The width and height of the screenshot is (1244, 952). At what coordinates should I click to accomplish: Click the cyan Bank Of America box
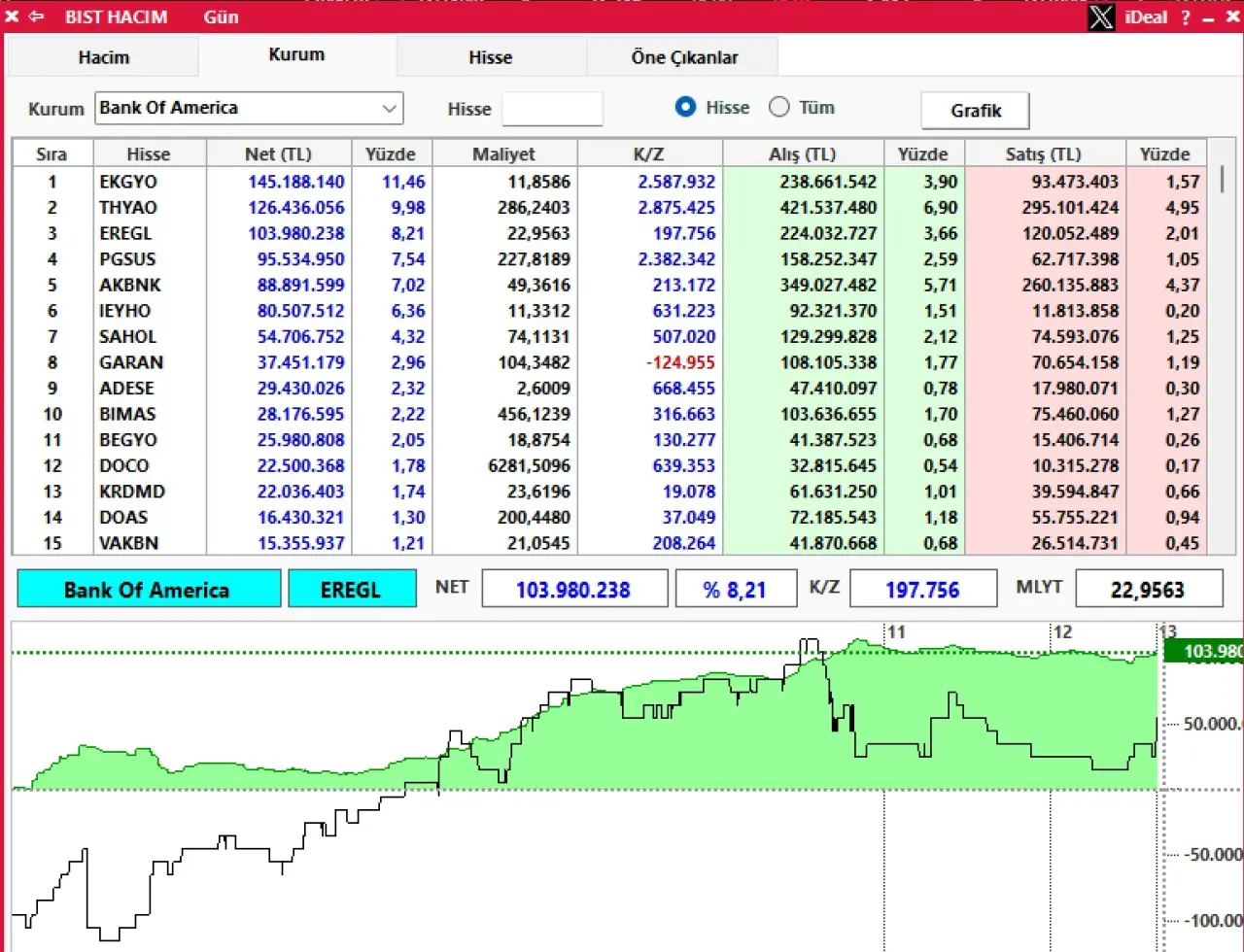147,590
